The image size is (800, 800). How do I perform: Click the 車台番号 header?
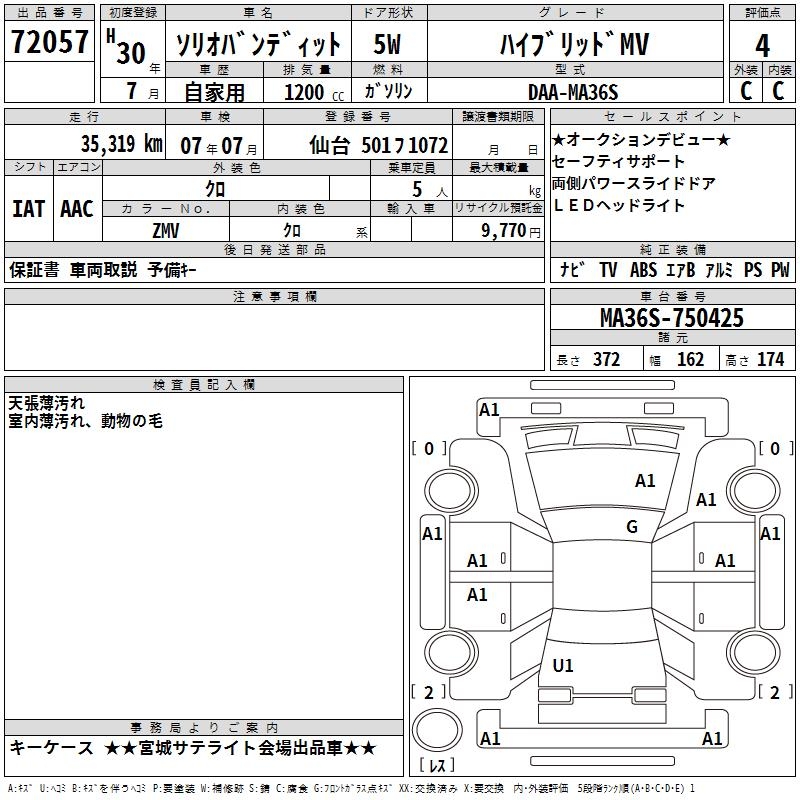coord(672,296)
